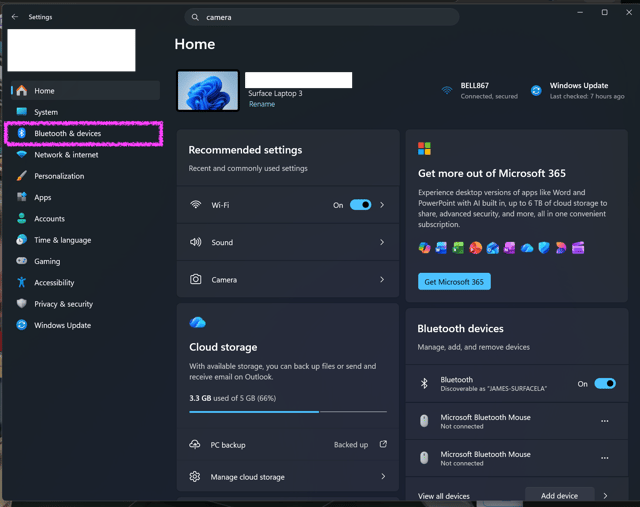640x507 pixels.
Task: Click the Accessibility figure icon
Action: point(22,282)
